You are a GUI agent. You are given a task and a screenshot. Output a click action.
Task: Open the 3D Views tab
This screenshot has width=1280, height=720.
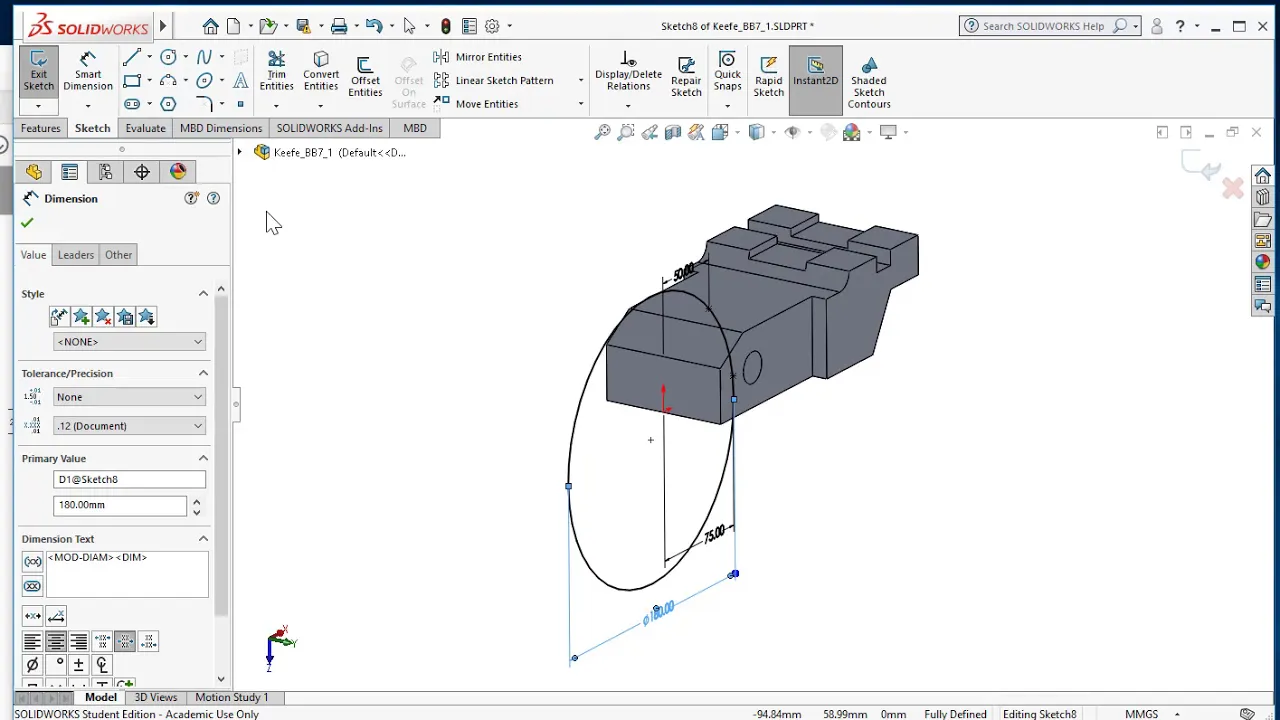[x=155, y=697]
